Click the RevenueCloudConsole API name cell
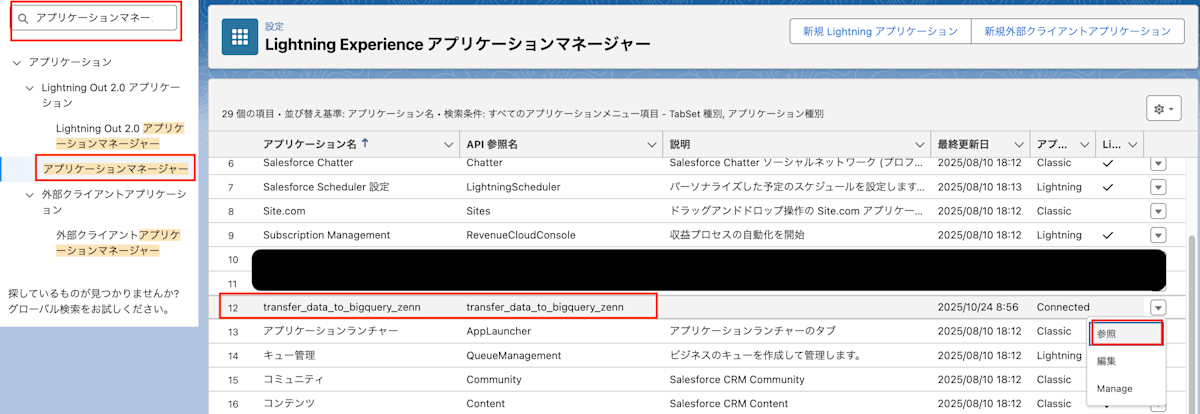 (523, 235)
